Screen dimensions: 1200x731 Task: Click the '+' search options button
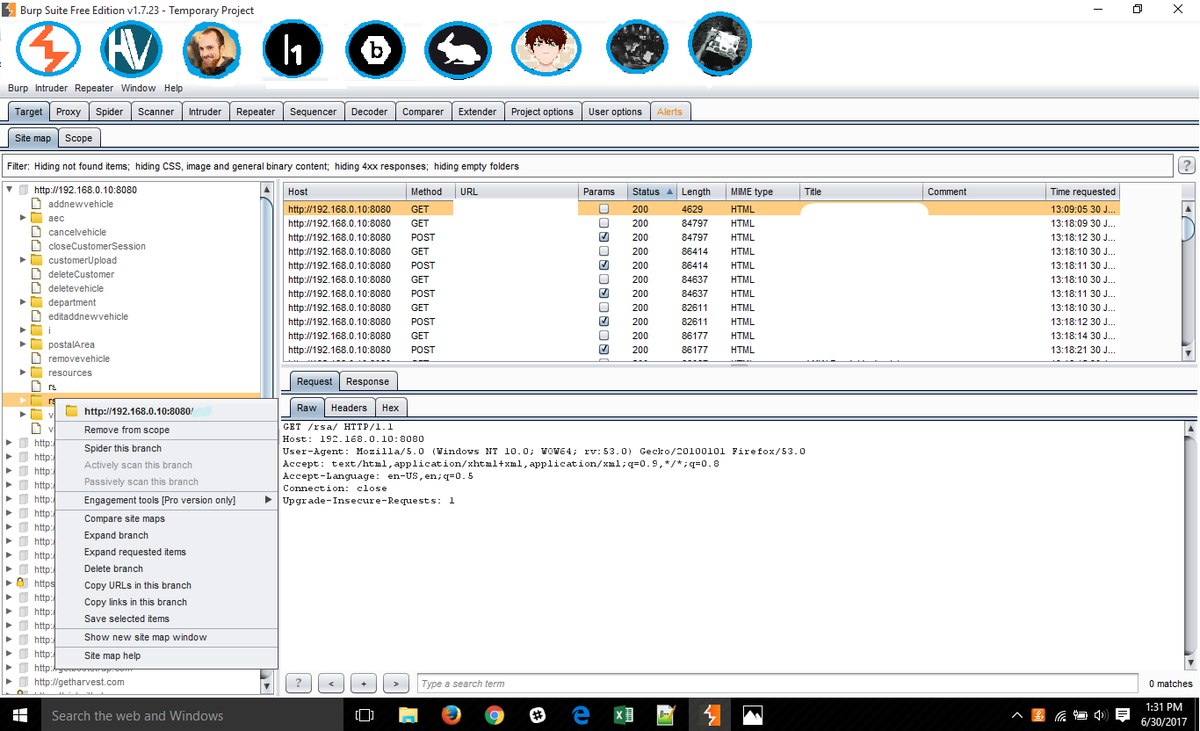[364, 684]
